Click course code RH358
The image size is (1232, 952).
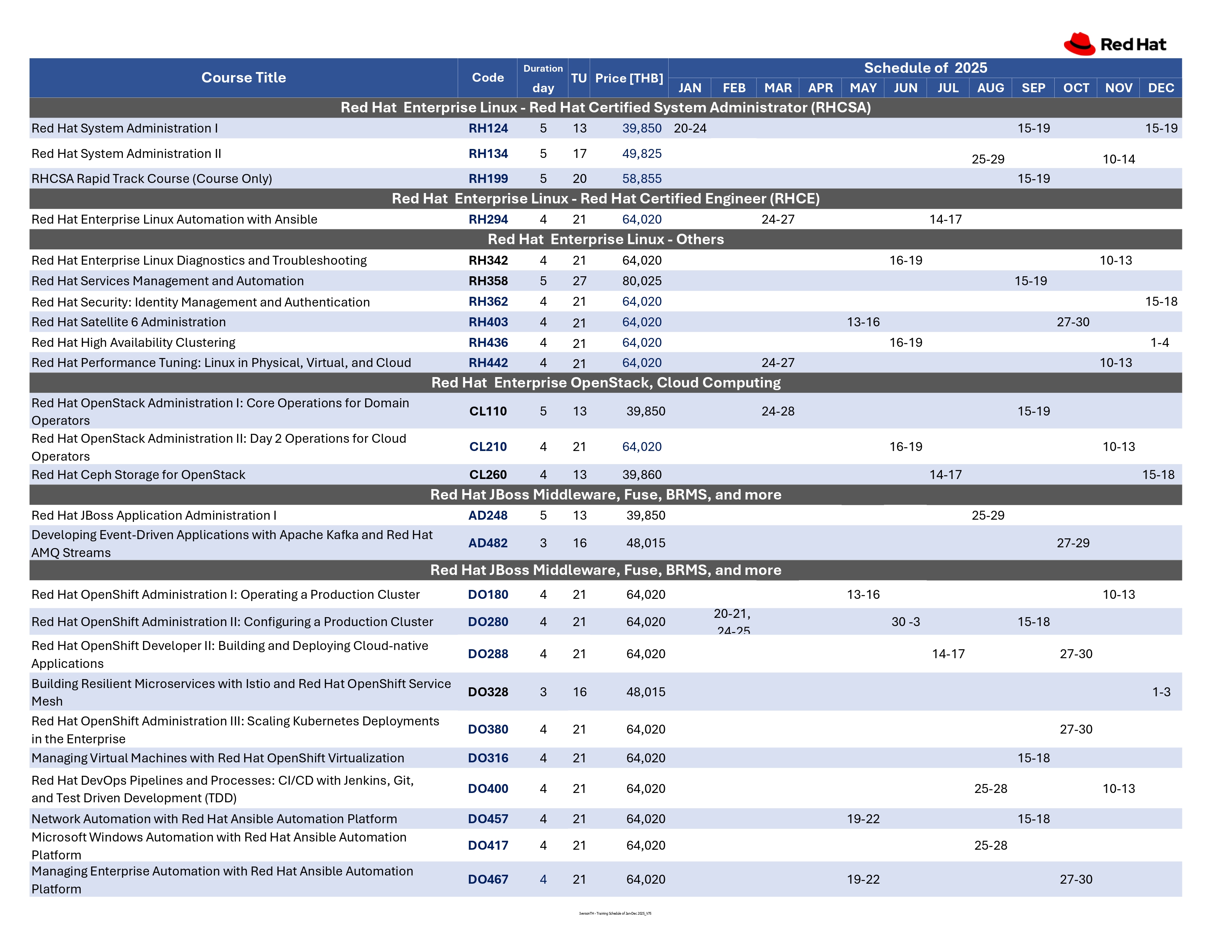click(488, 281)
